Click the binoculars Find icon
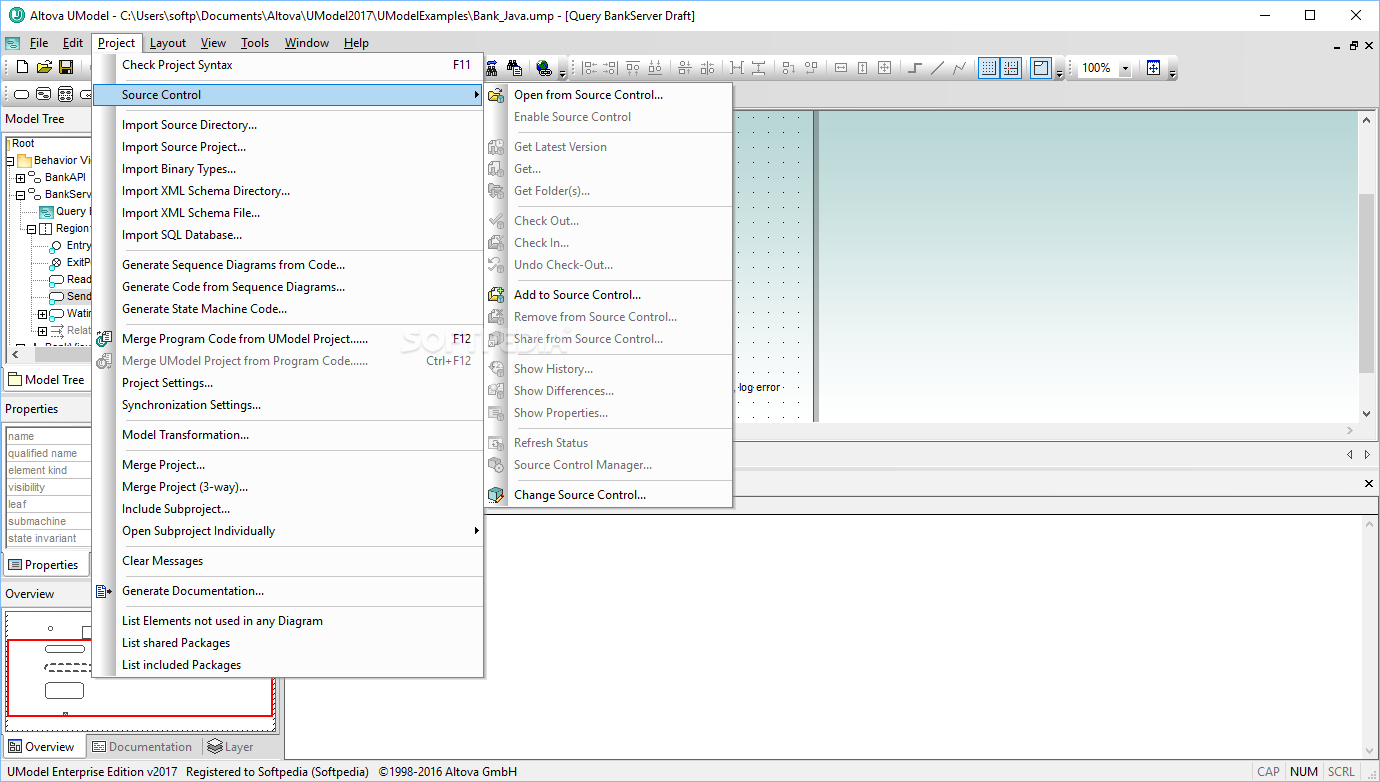 (515, 68)
